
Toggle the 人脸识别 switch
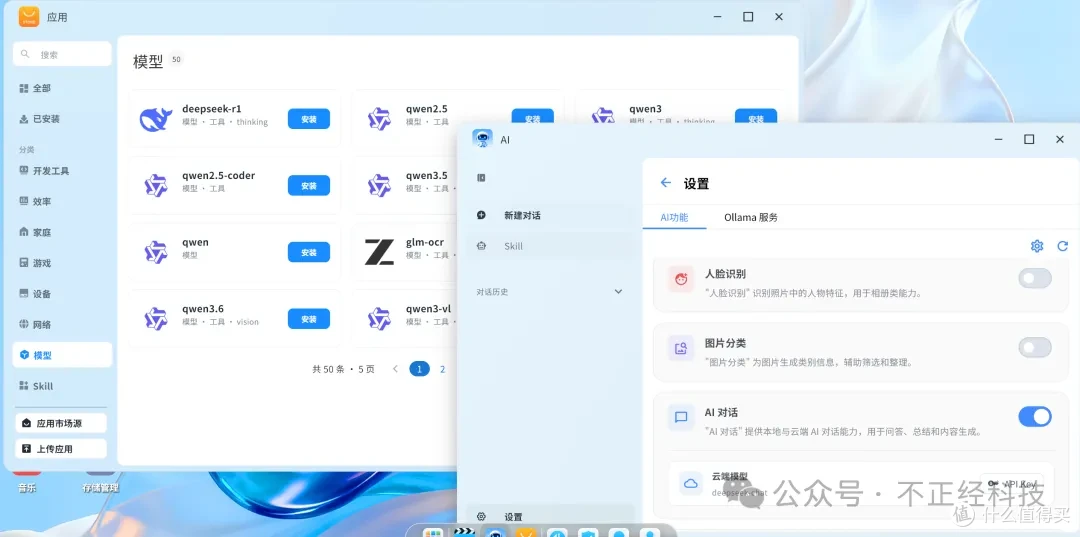click(x=1035, y=278)
